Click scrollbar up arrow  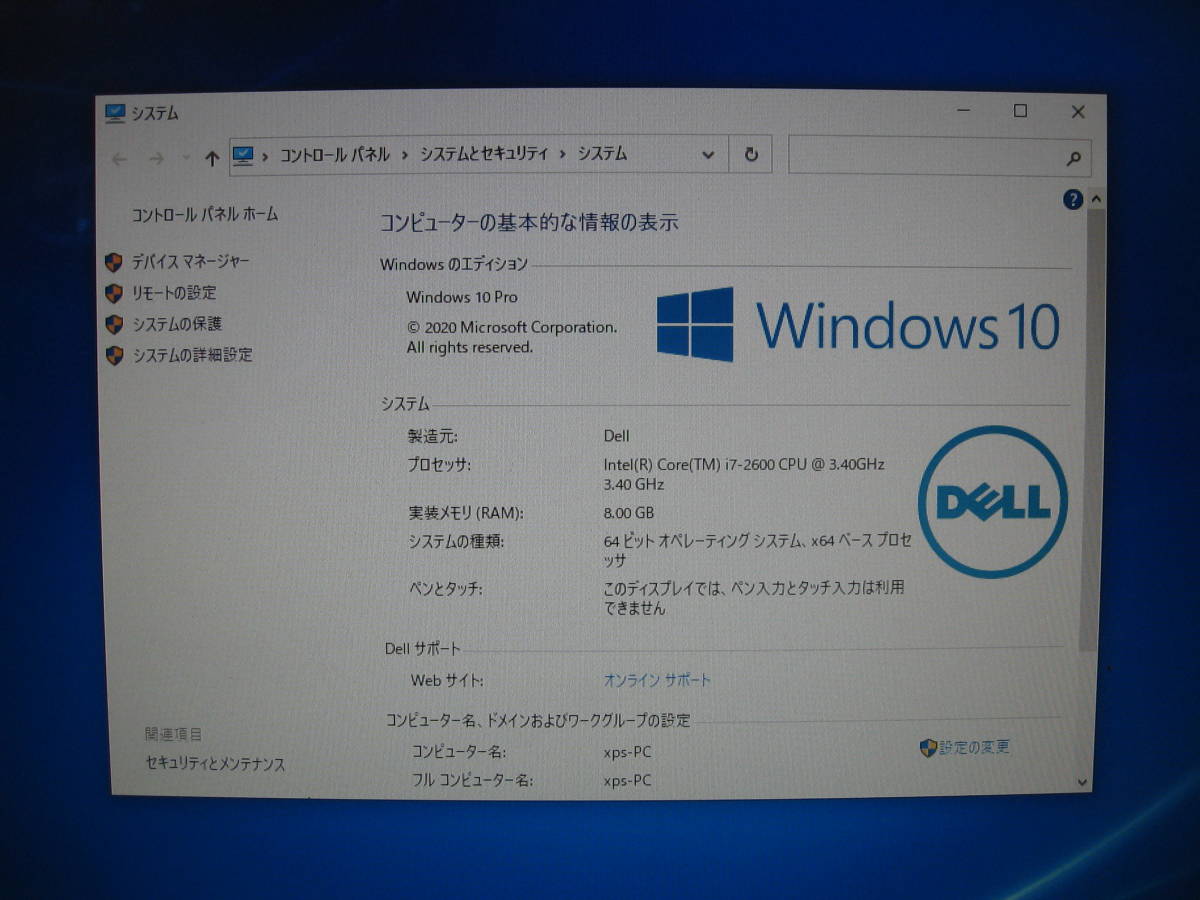point(1095,200)
